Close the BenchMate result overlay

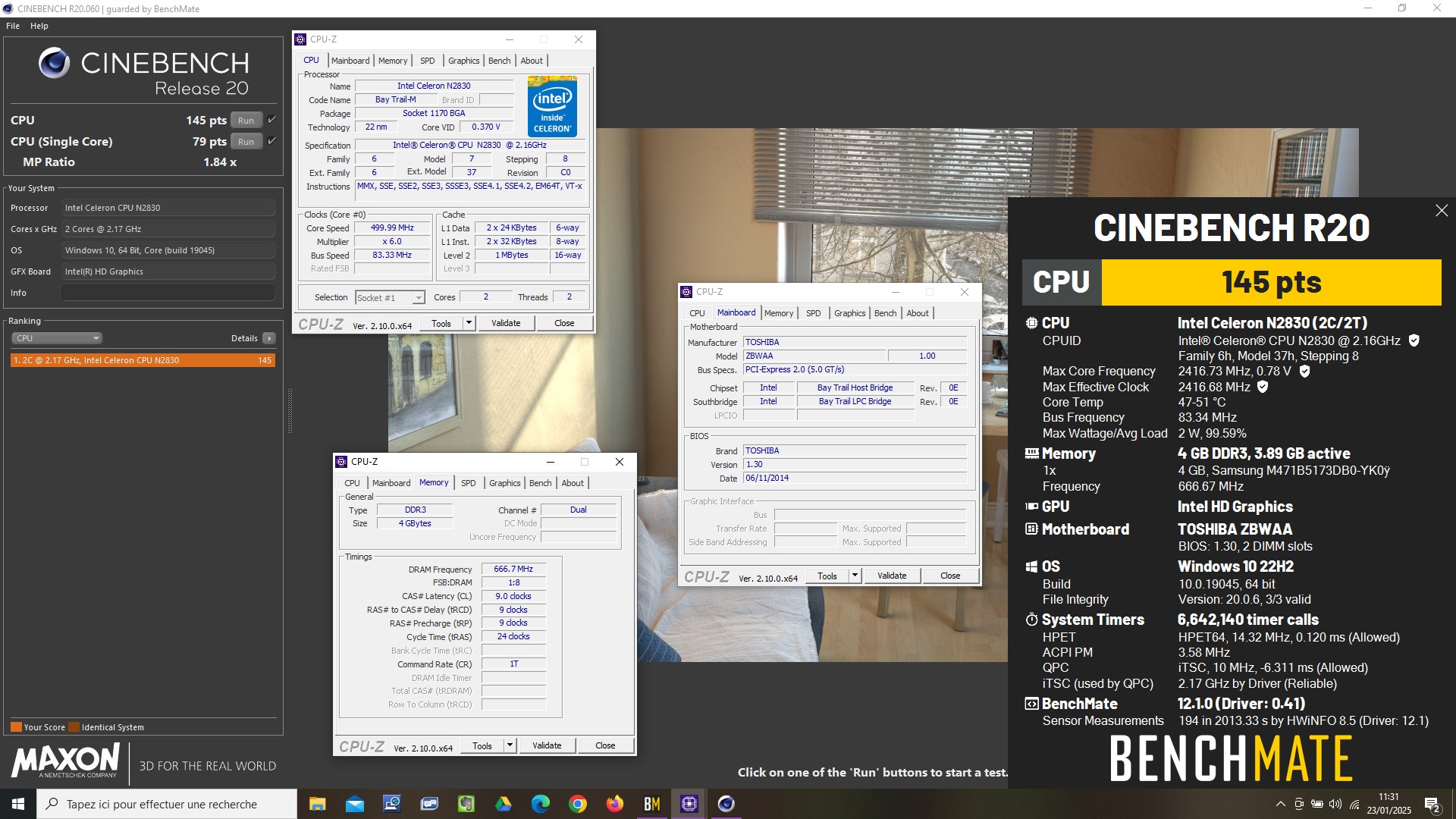(1442, 211)
